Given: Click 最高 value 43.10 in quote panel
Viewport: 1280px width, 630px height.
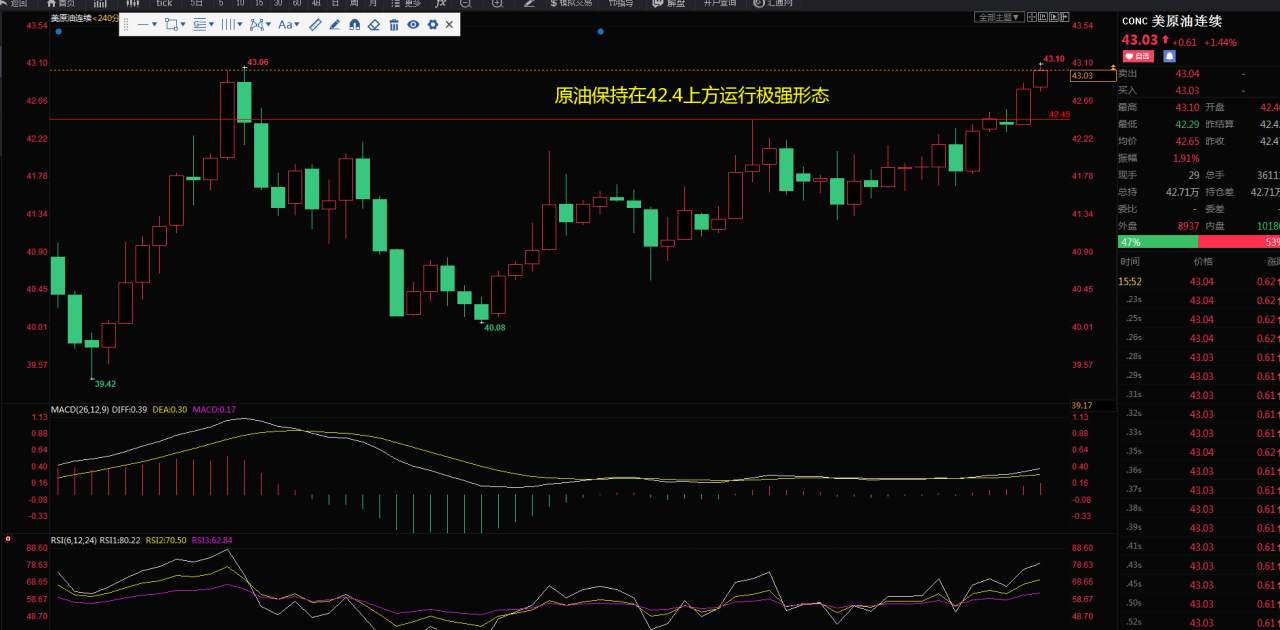Looking at the screenshot, I should click(x=1187, y=107).
